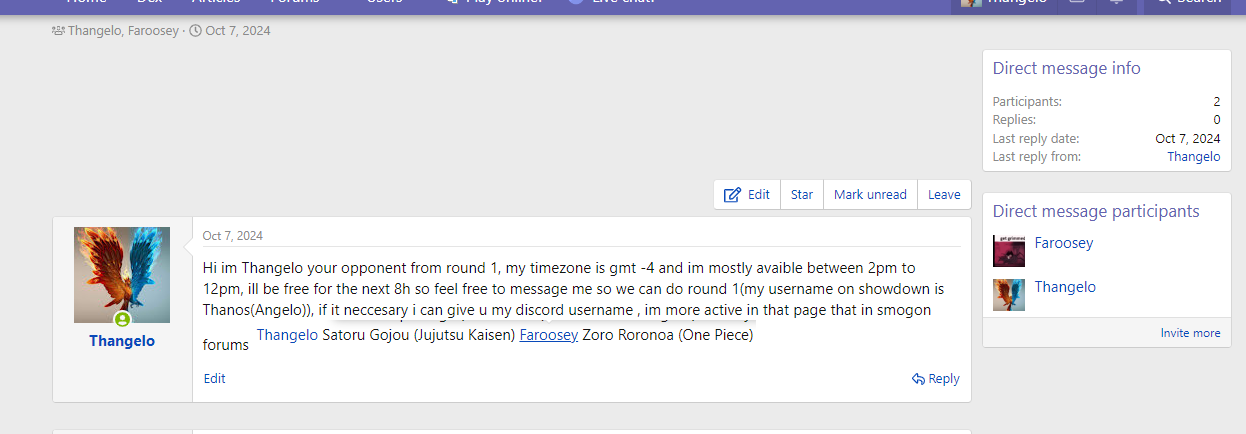
Task: Leave this direct message conversation
Action: click(944, 195)
